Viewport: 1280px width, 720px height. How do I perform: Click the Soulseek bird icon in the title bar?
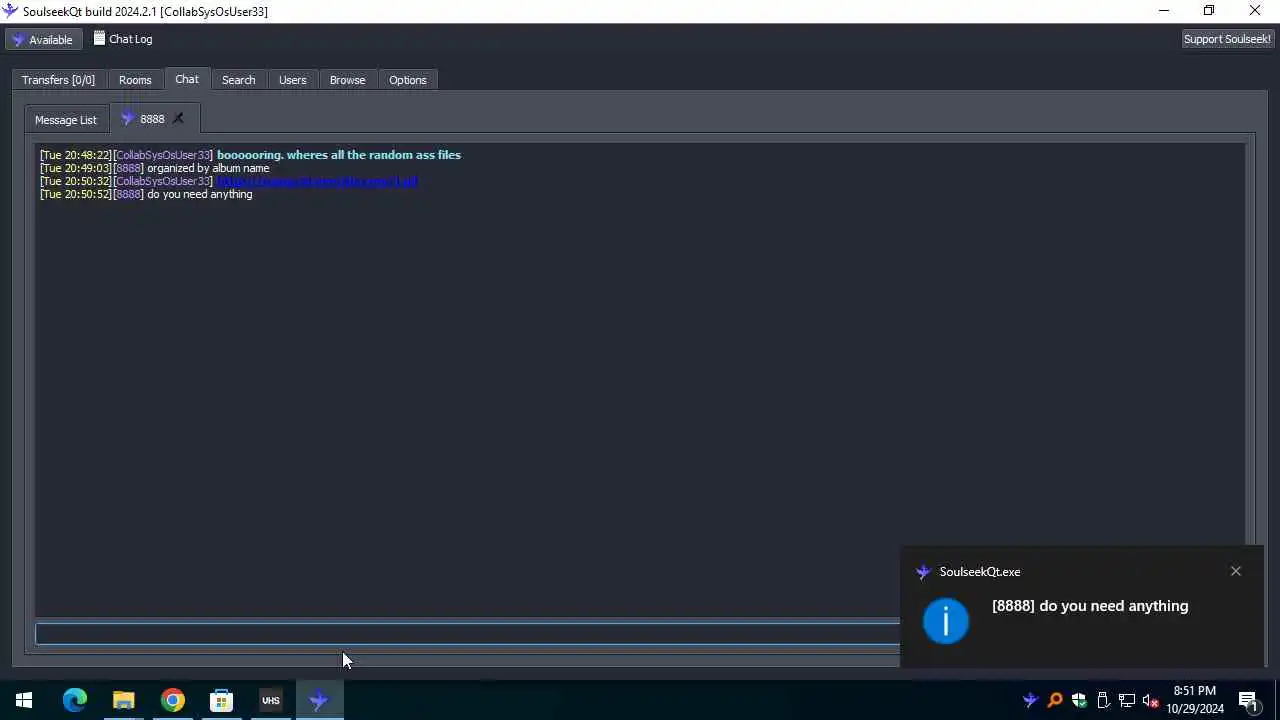coord(10,11)
